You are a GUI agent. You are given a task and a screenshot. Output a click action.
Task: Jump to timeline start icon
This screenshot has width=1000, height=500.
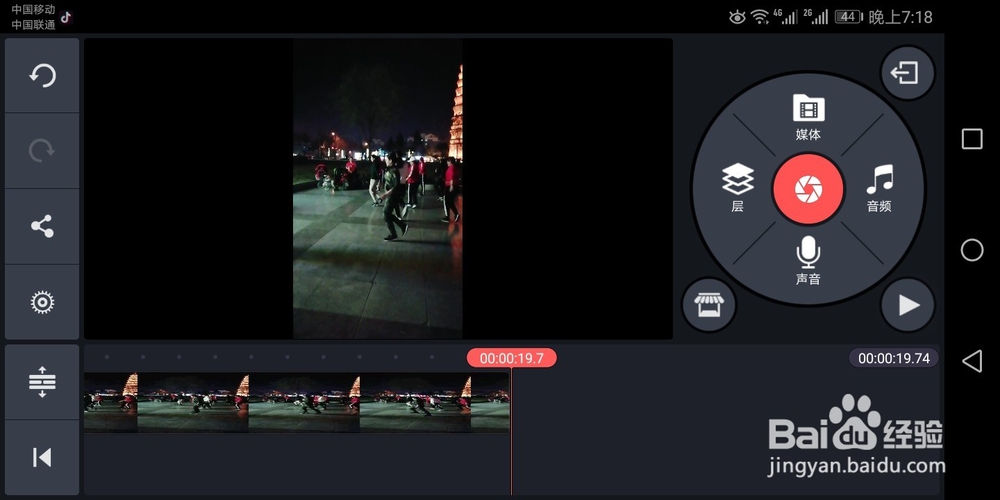coord(42,457)
